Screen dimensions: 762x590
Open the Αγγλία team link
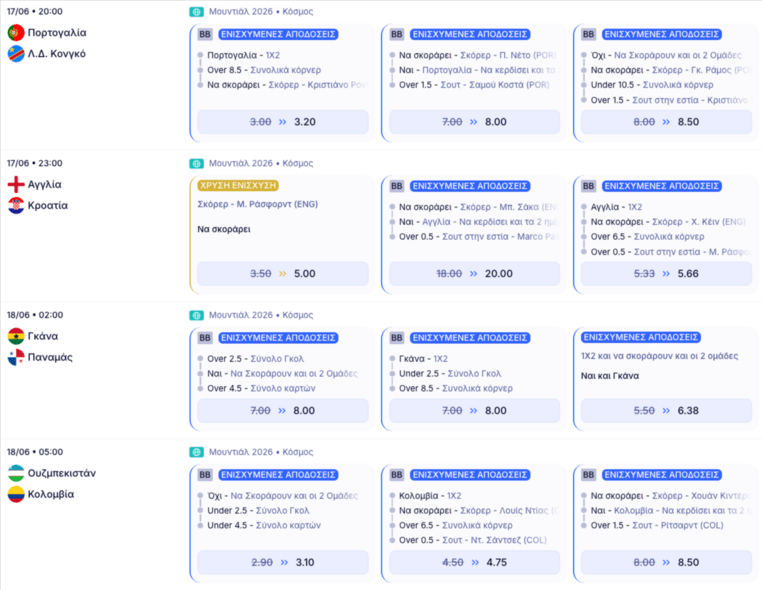coord(44,184)
